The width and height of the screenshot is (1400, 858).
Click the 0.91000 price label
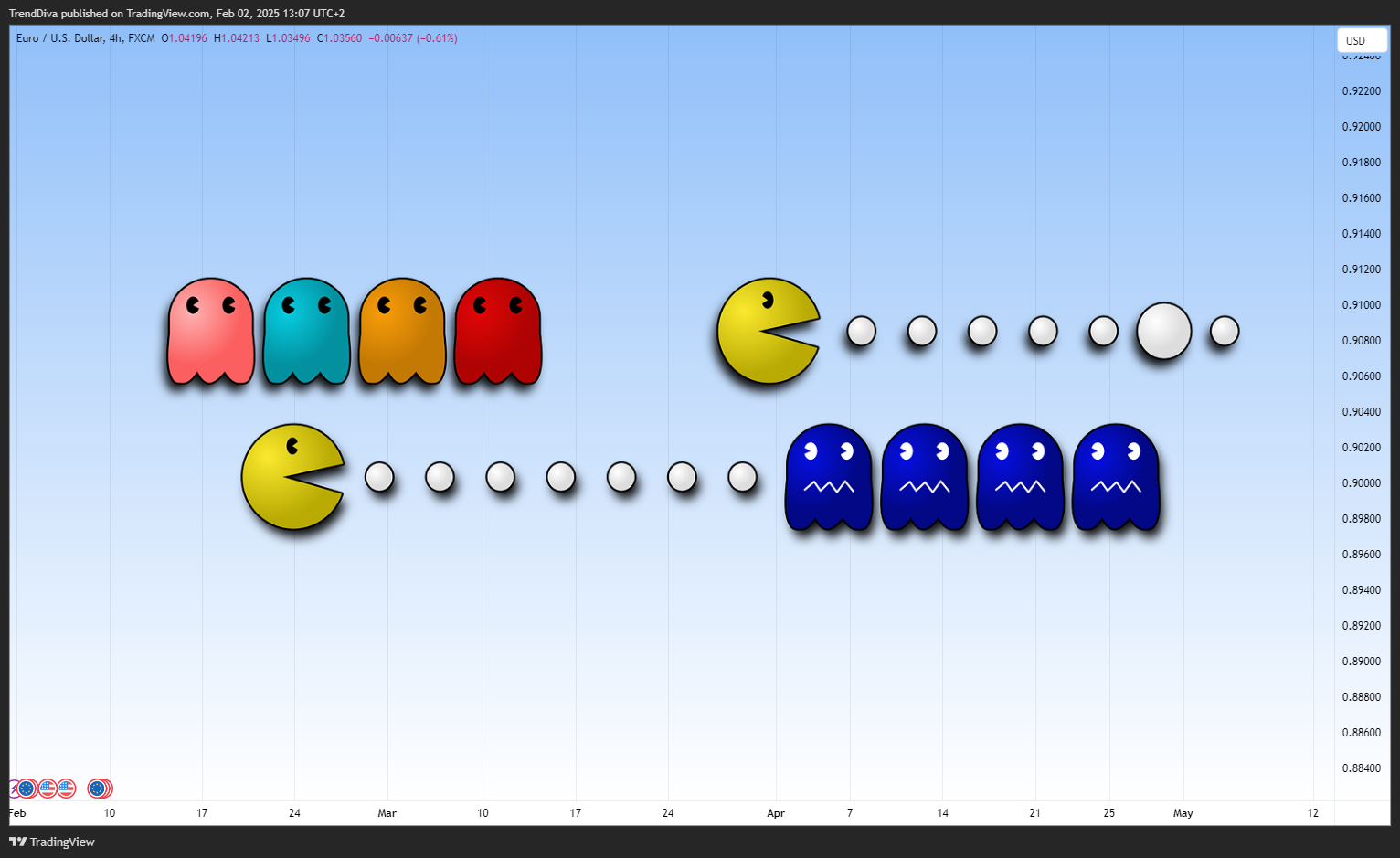pyautogui.click(x=1362, y=305)
